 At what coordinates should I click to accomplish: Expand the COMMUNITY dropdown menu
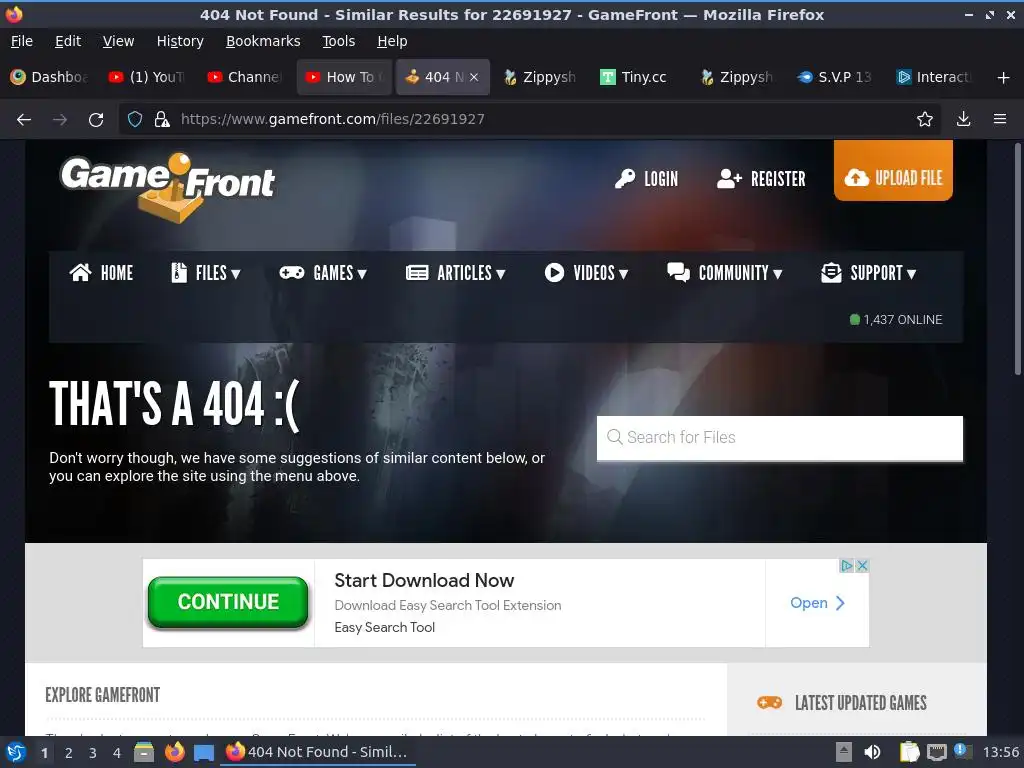[724, 272]
